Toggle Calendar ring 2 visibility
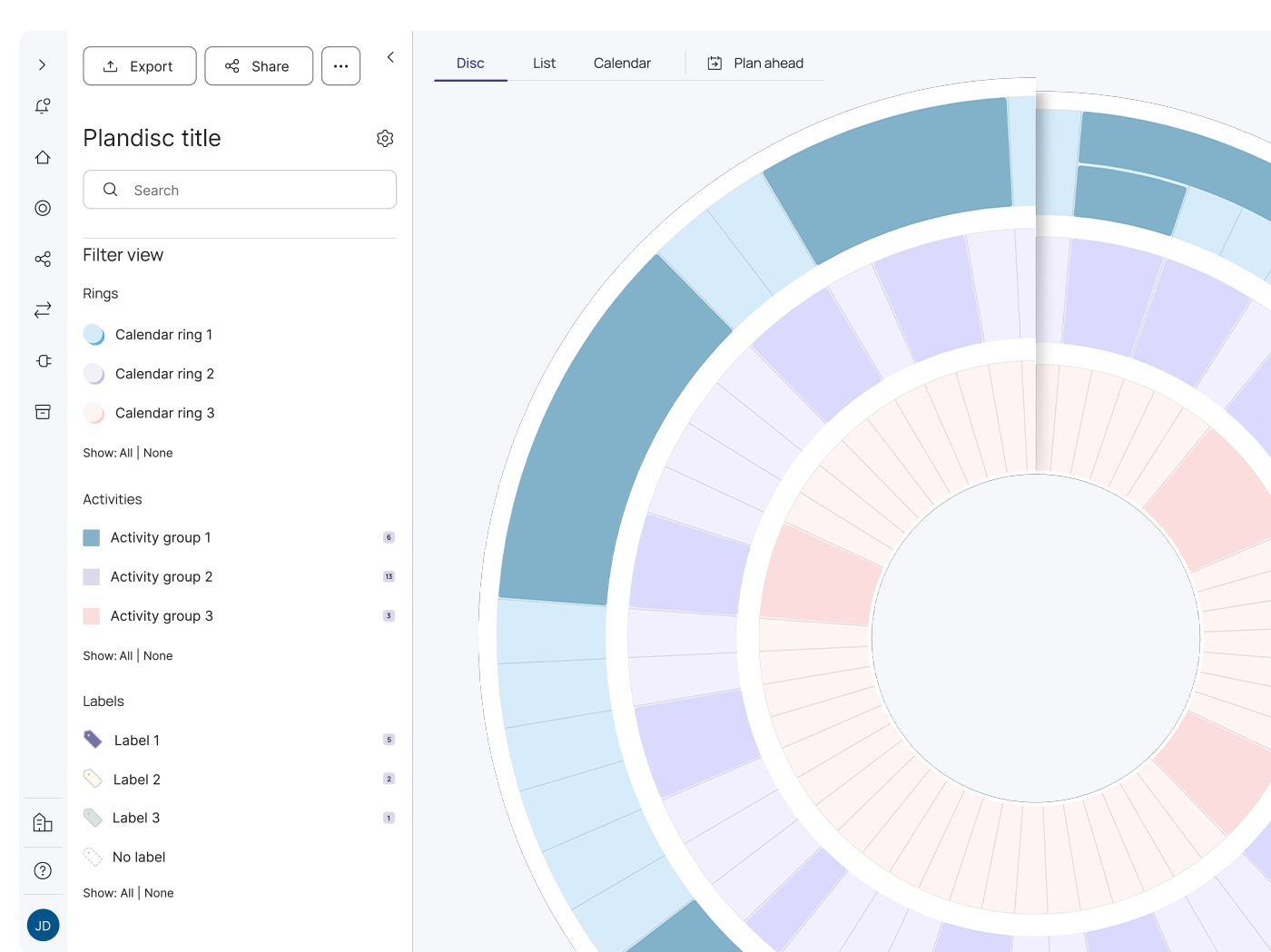Screen dimensions: 1271x952 [x=94, y=373]
